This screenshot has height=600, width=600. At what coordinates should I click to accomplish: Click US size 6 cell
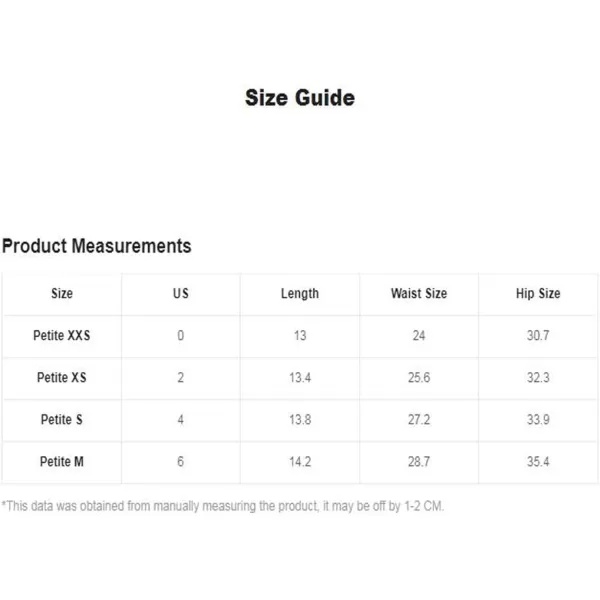coord(181,461)
